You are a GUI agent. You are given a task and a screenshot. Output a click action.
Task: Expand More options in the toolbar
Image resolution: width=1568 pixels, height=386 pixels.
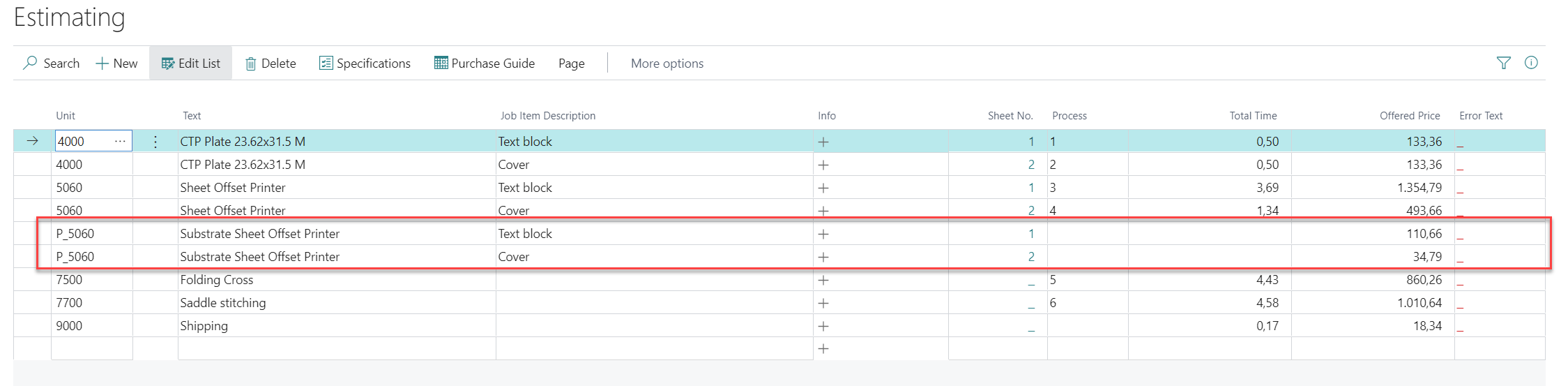pos(667,64)
